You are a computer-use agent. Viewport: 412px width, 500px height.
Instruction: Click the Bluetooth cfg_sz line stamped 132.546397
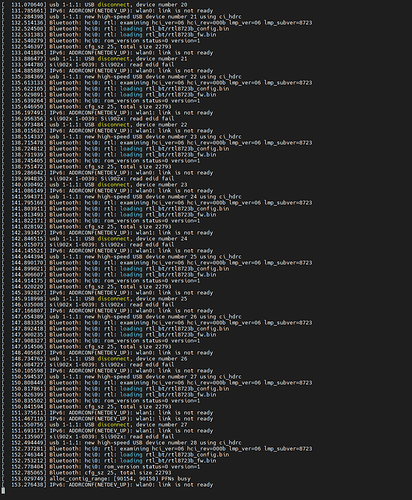click(x=86, y=47)
